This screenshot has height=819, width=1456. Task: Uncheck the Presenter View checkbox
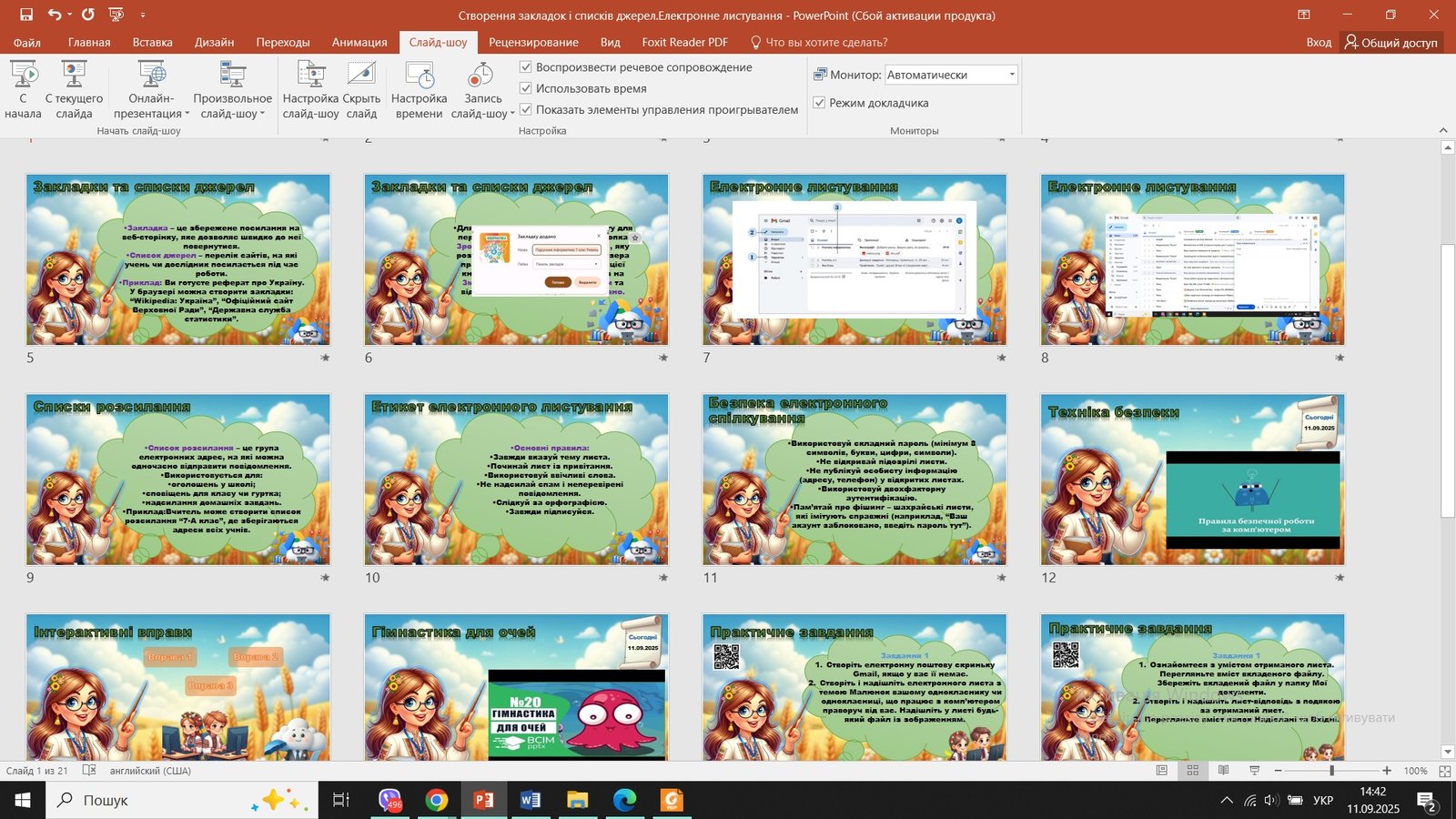(819, 103)
